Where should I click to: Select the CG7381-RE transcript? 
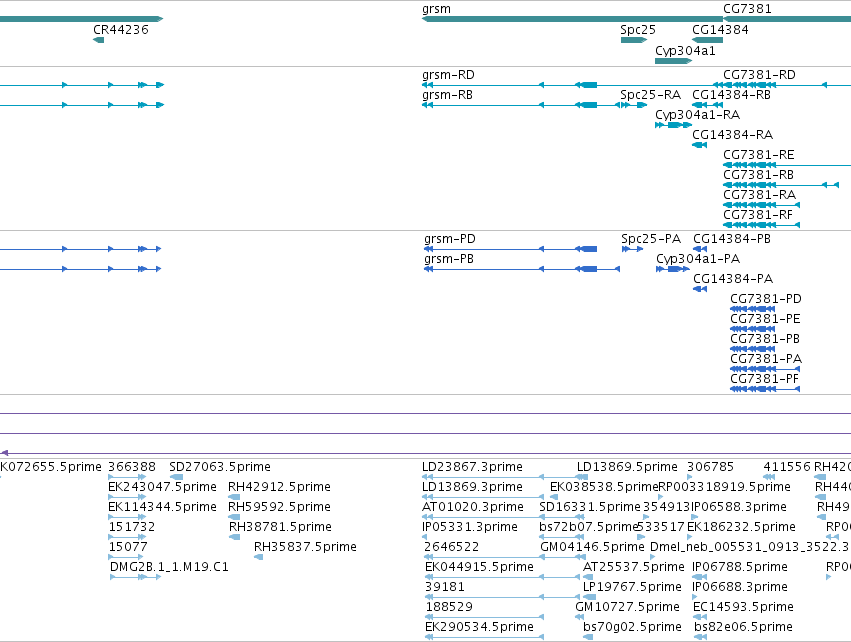click(758, 155)
